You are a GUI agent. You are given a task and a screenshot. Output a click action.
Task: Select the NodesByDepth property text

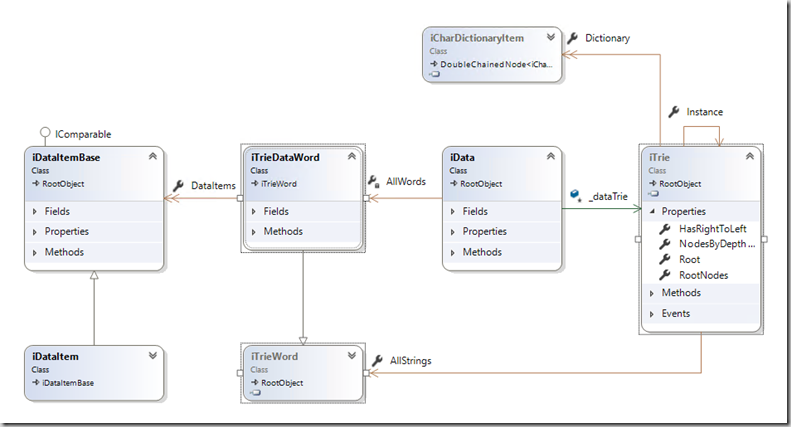[x=717, y=244]
